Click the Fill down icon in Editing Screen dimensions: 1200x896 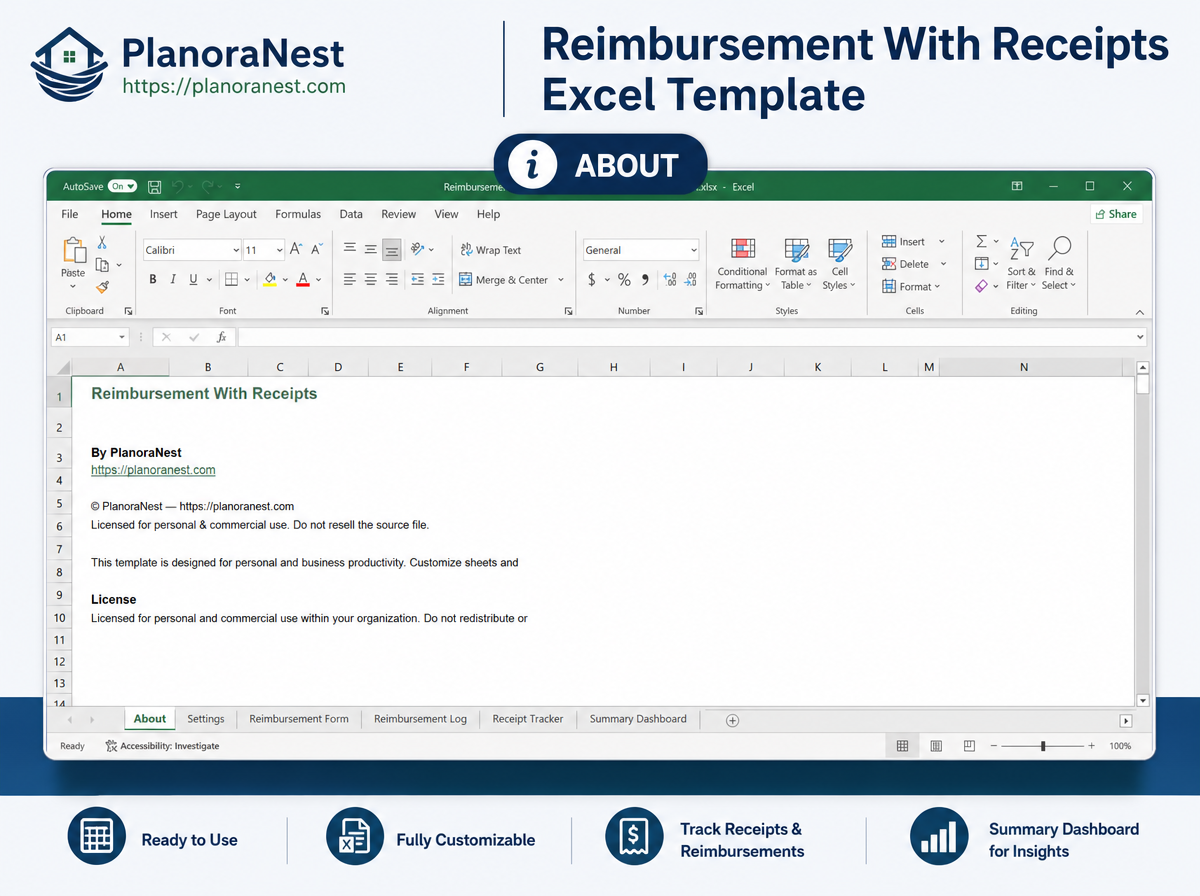pos(981,264)
